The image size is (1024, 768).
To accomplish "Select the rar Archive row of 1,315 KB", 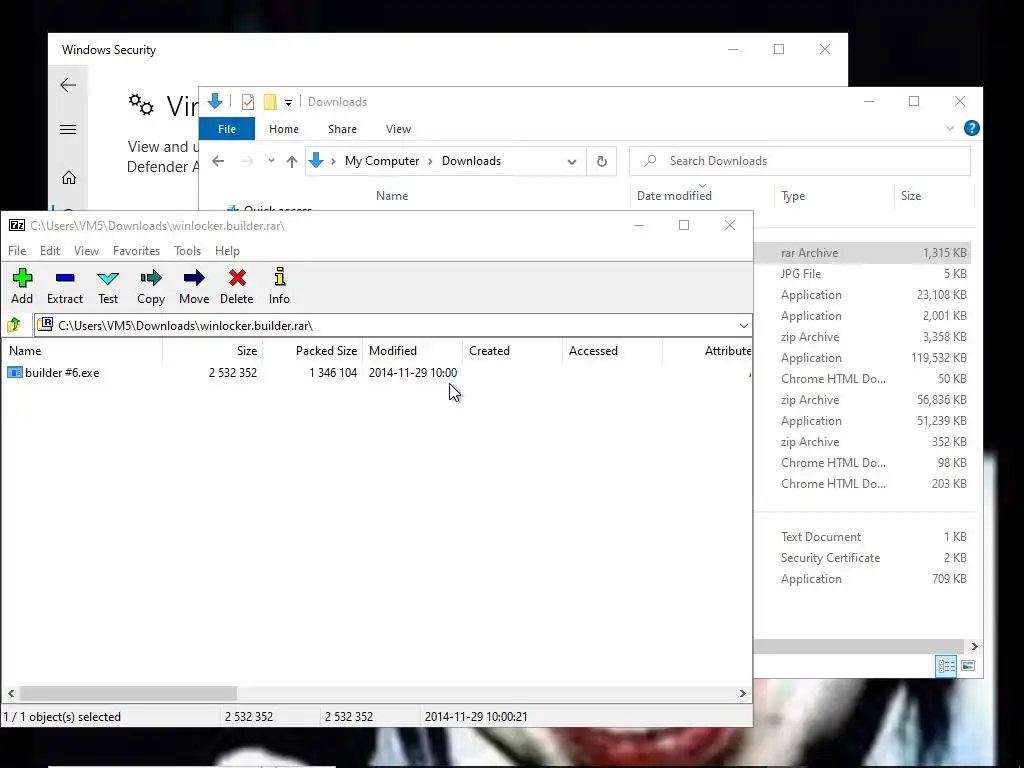I will pos(862,253).
